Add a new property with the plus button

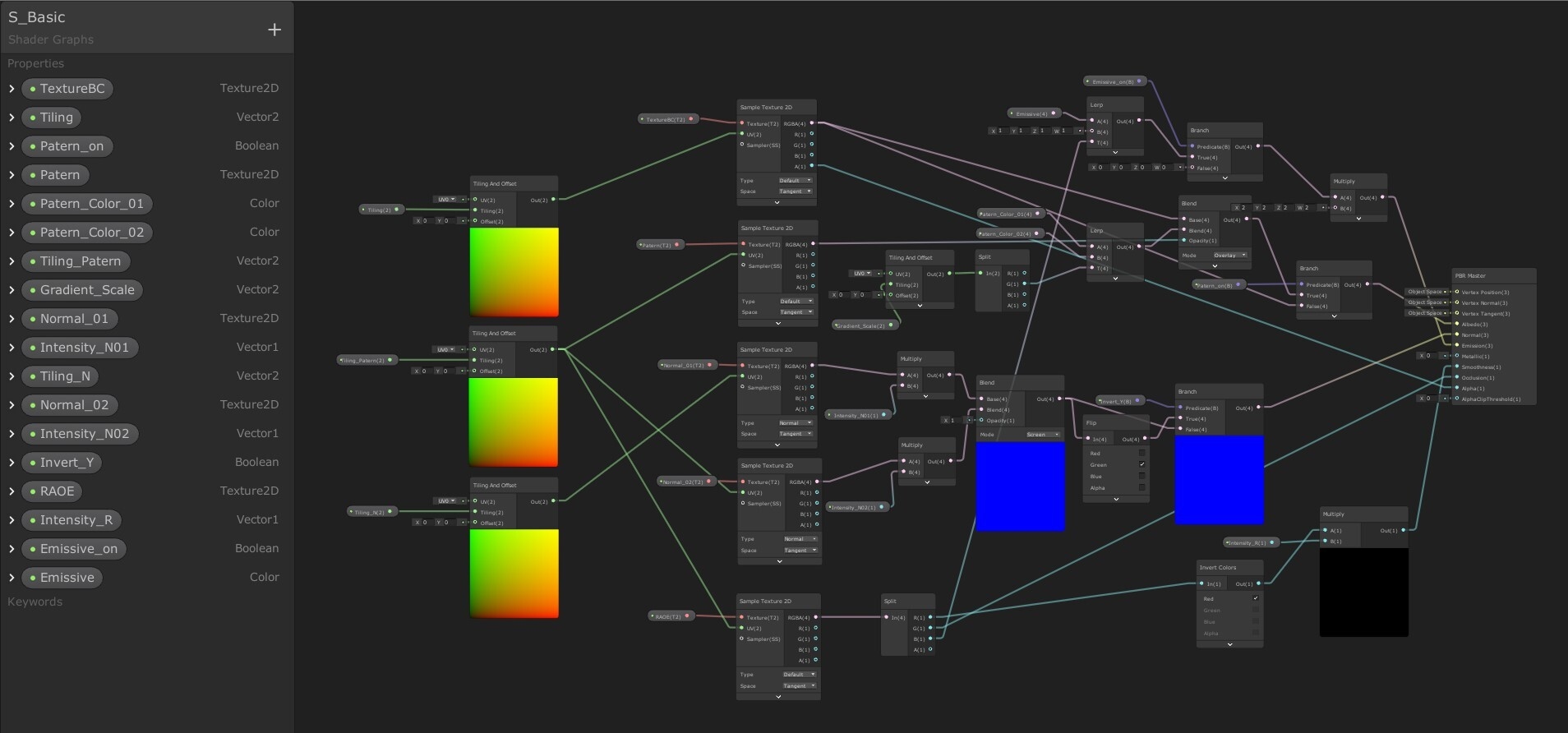click(x=274, y=30)
